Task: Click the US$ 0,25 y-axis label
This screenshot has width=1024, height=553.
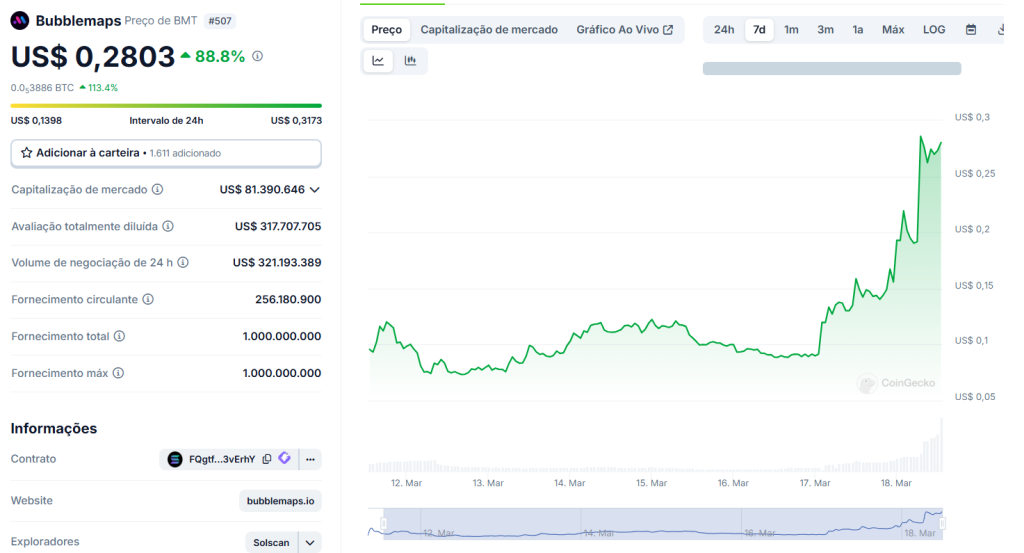Action: [975, 173]
